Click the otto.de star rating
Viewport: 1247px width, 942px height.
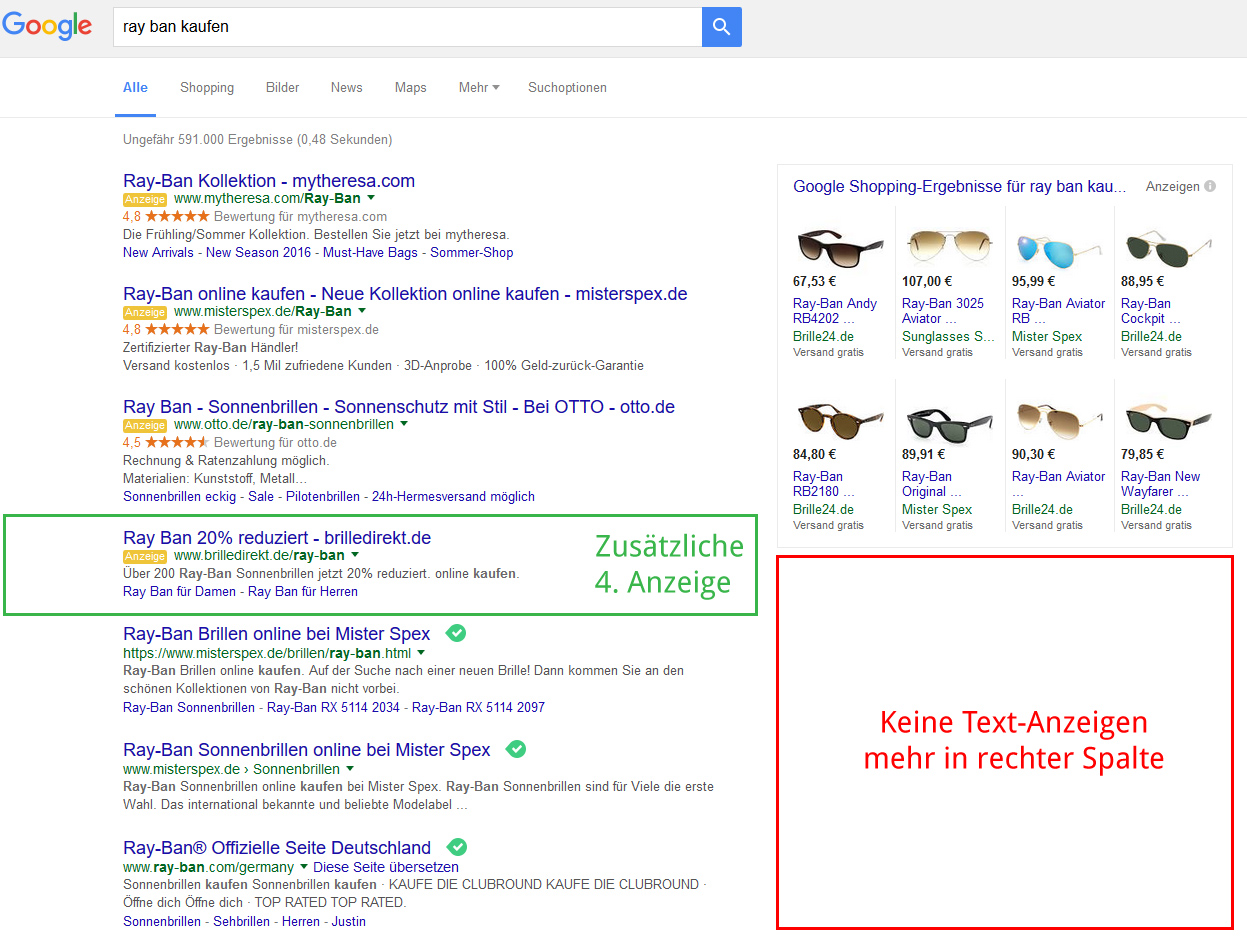click(177, 442)
